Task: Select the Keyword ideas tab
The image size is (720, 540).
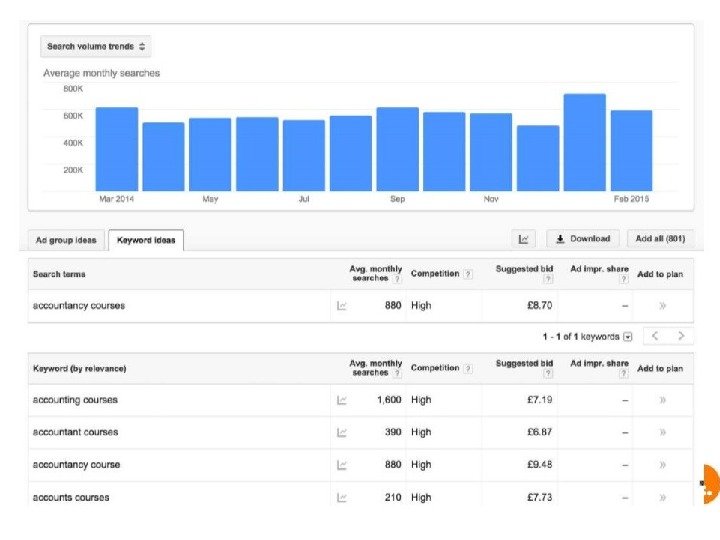Action: 146,240
